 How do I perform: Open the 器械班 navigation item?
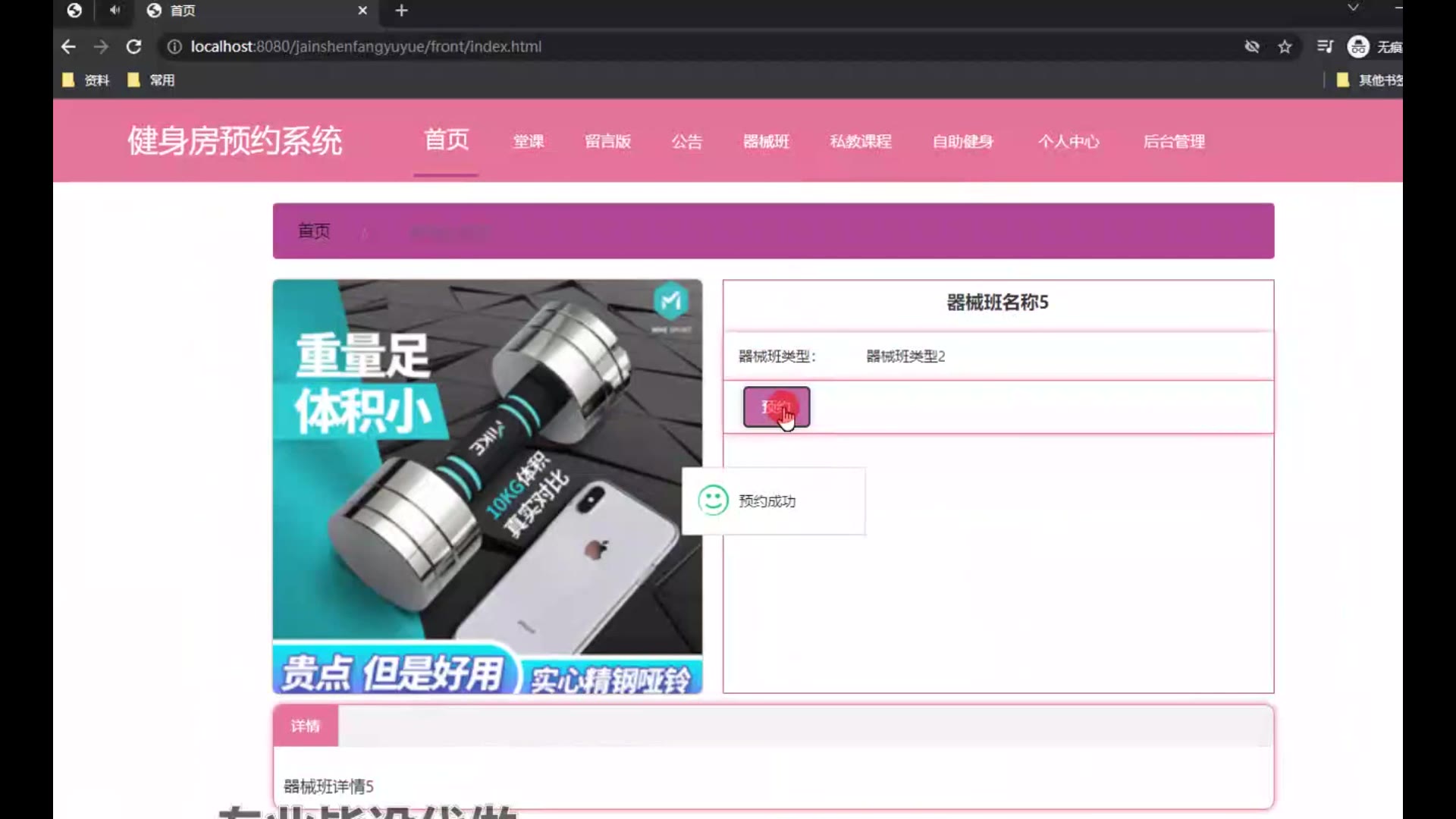[x=766, y=142]
